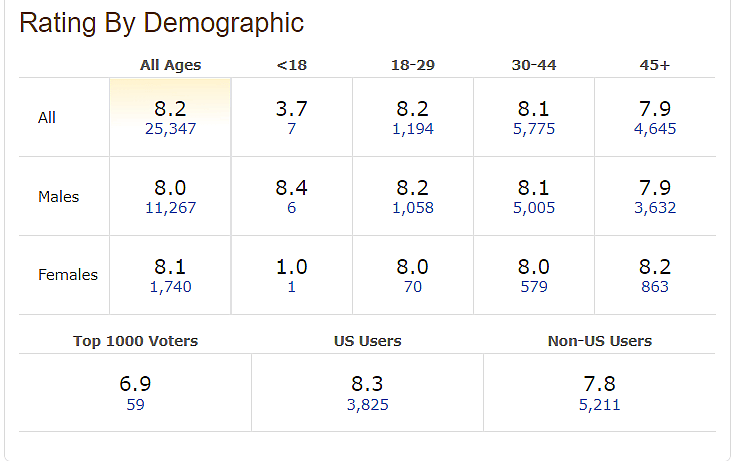Image resolution: width=734 pixels, height=461 pixels.
Task: Select the 70 females 18-29 votes
Action: (x=412, y=287)
